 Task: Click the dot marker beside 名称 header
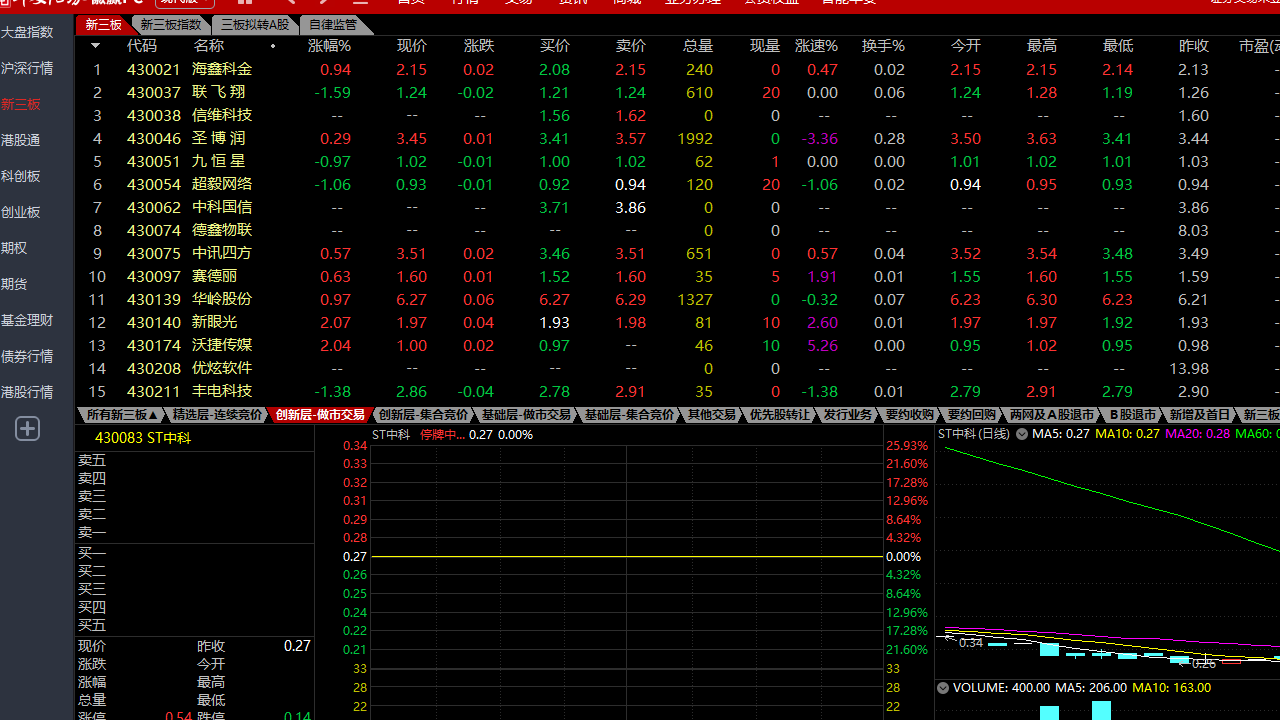coord(273,46)
